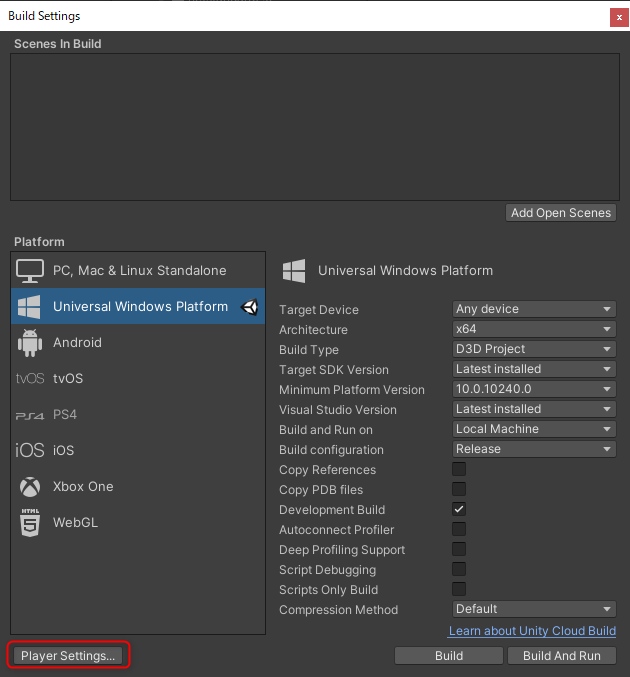Enable the Script Debugging checkbox
Screen dimensions: 630x677
click(459, 569)
